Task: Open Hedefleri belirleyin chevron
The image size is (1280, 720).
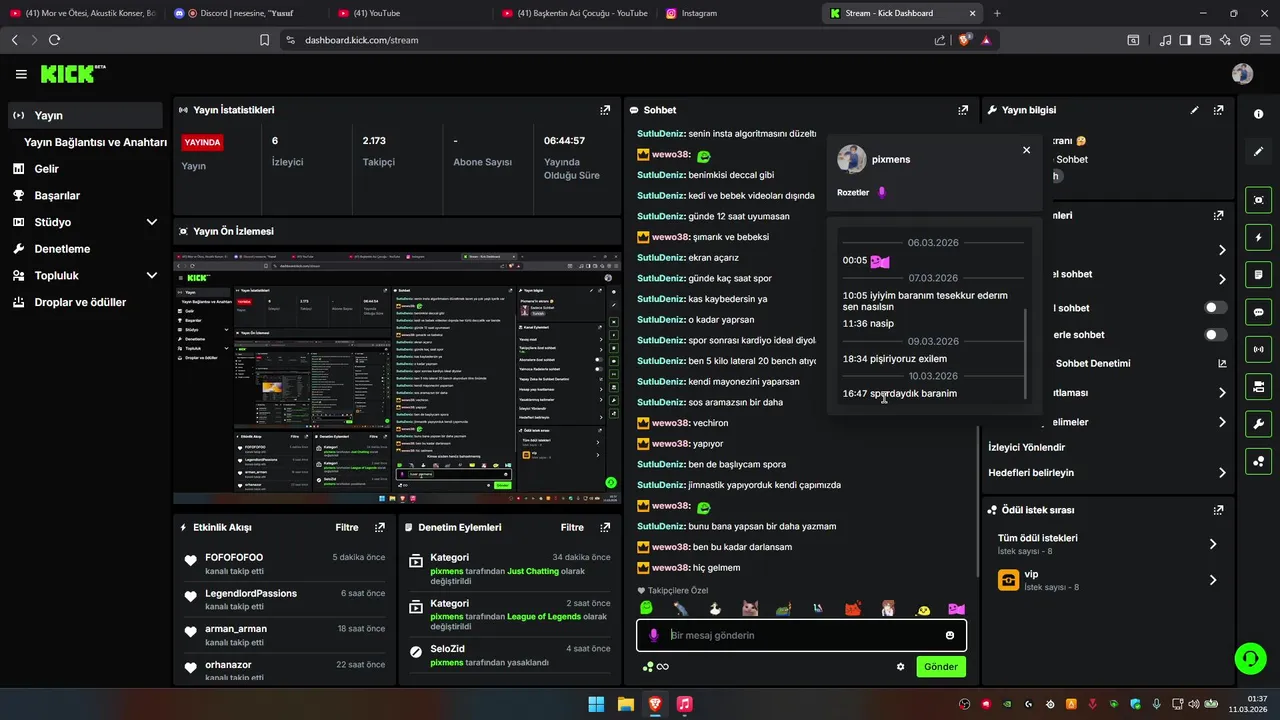Action: click(x=1222, y=473)
